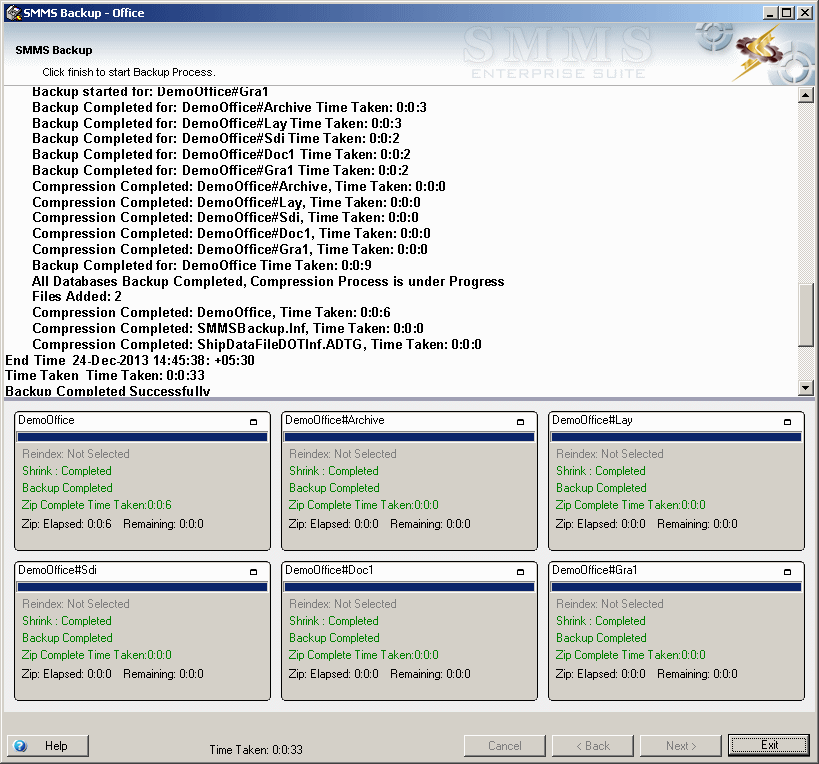Click 'Backup Completed' in DemoOffice#Doc1 panel
The width and height of the screenshot is (819, 764).
(334, 638)
